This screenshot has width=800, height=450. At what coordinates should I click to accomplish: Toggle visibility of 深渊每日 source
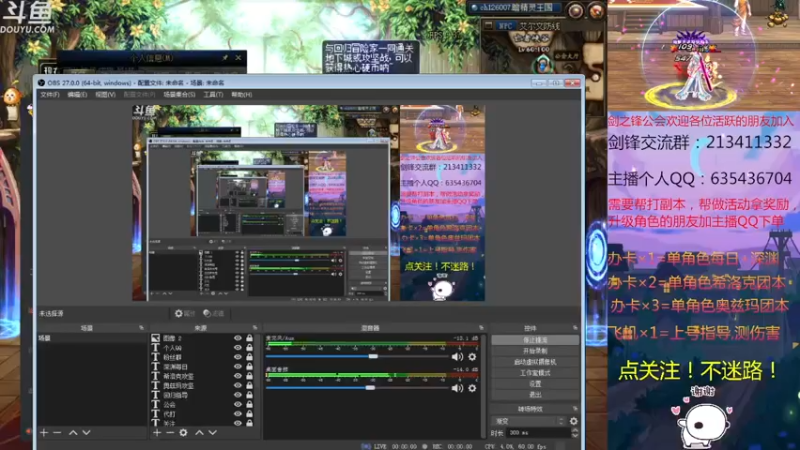pos(238,366)
